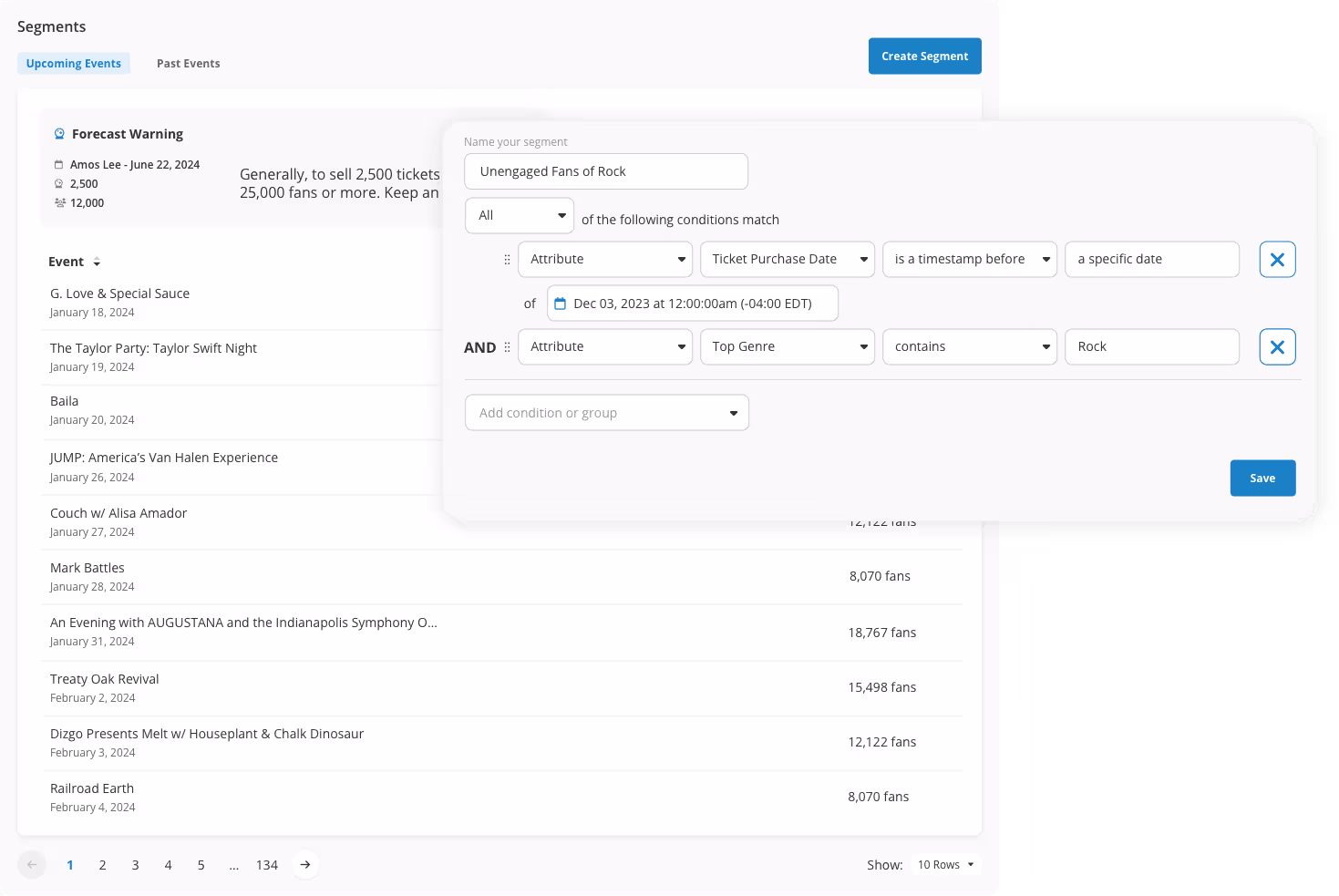The width and height of the screenshot is (1339, 896).
Task: Click the fans icon beside 12,000
Action: (60, 203)
